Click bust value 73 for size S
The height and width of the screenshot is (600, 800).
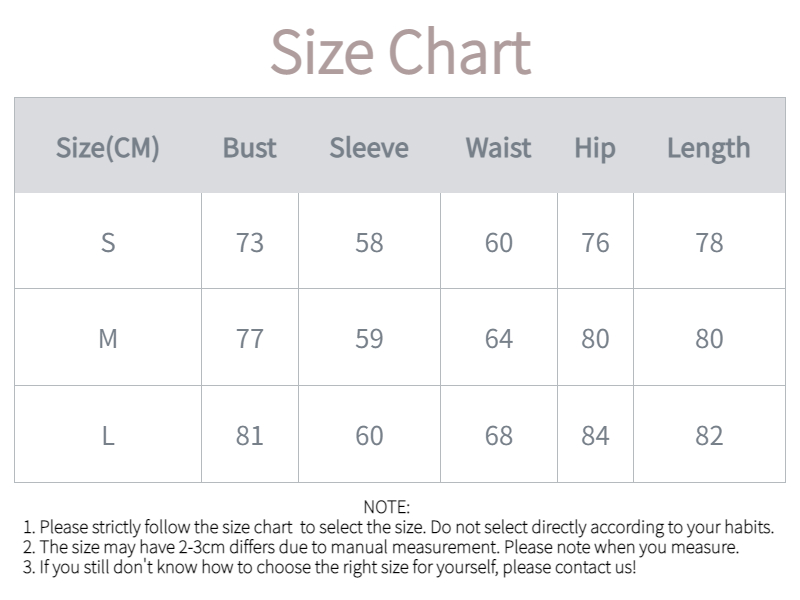coord(250,242)
